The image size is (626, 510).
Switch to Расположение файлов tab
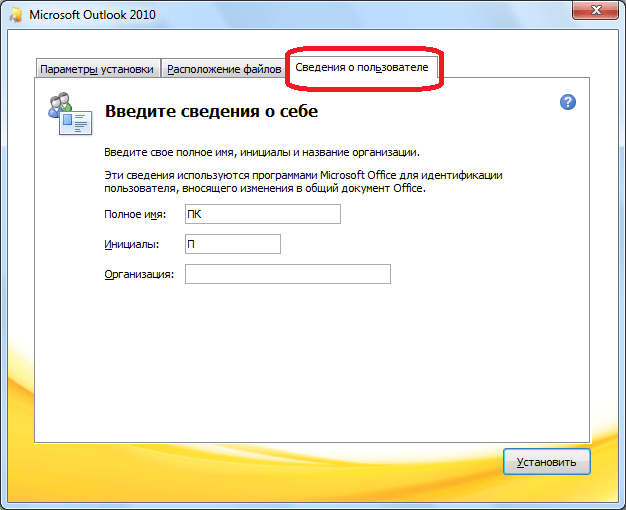click(x=224, y=69)
